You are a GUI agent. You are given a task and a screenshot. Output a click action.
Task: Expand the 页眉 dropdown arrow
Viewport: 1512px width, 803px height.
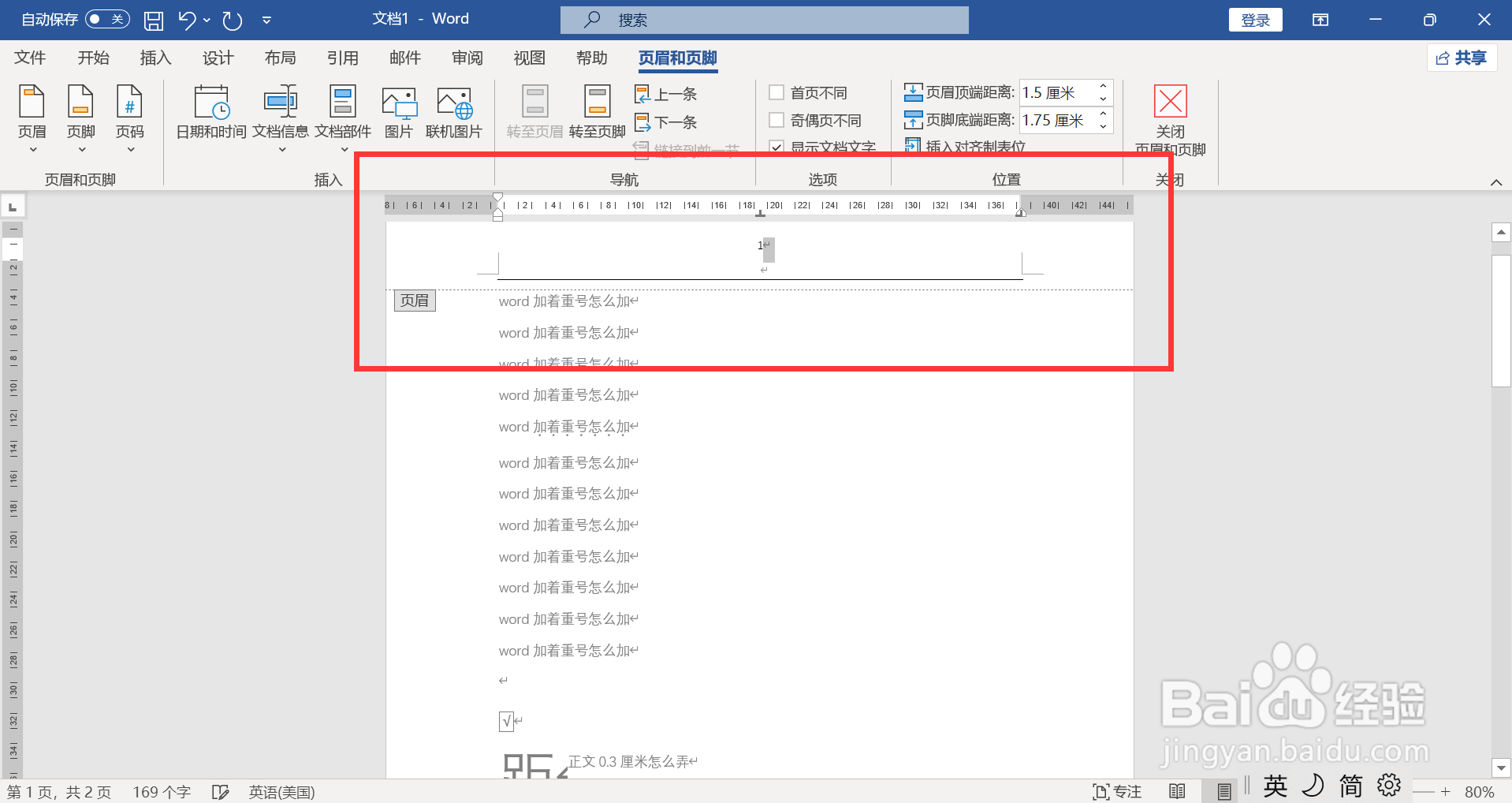click(x=33, y=149)
